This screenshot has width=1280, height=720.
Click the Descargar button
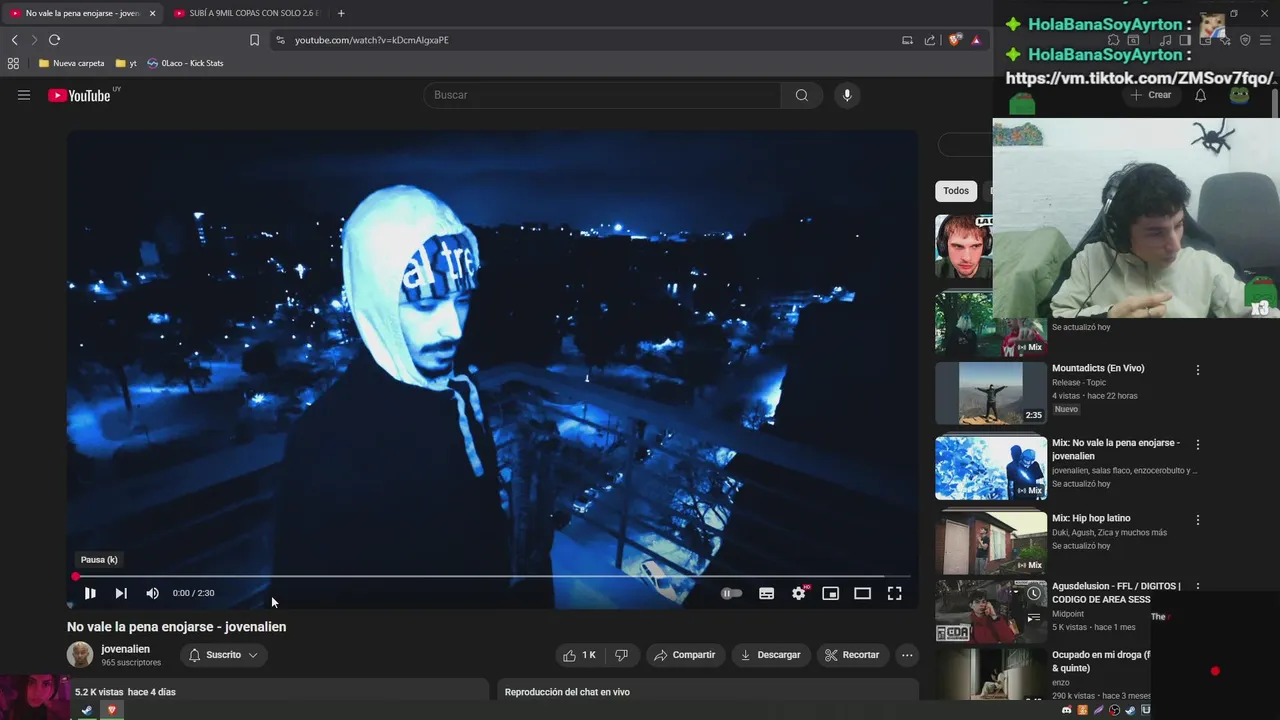point(770,655)
